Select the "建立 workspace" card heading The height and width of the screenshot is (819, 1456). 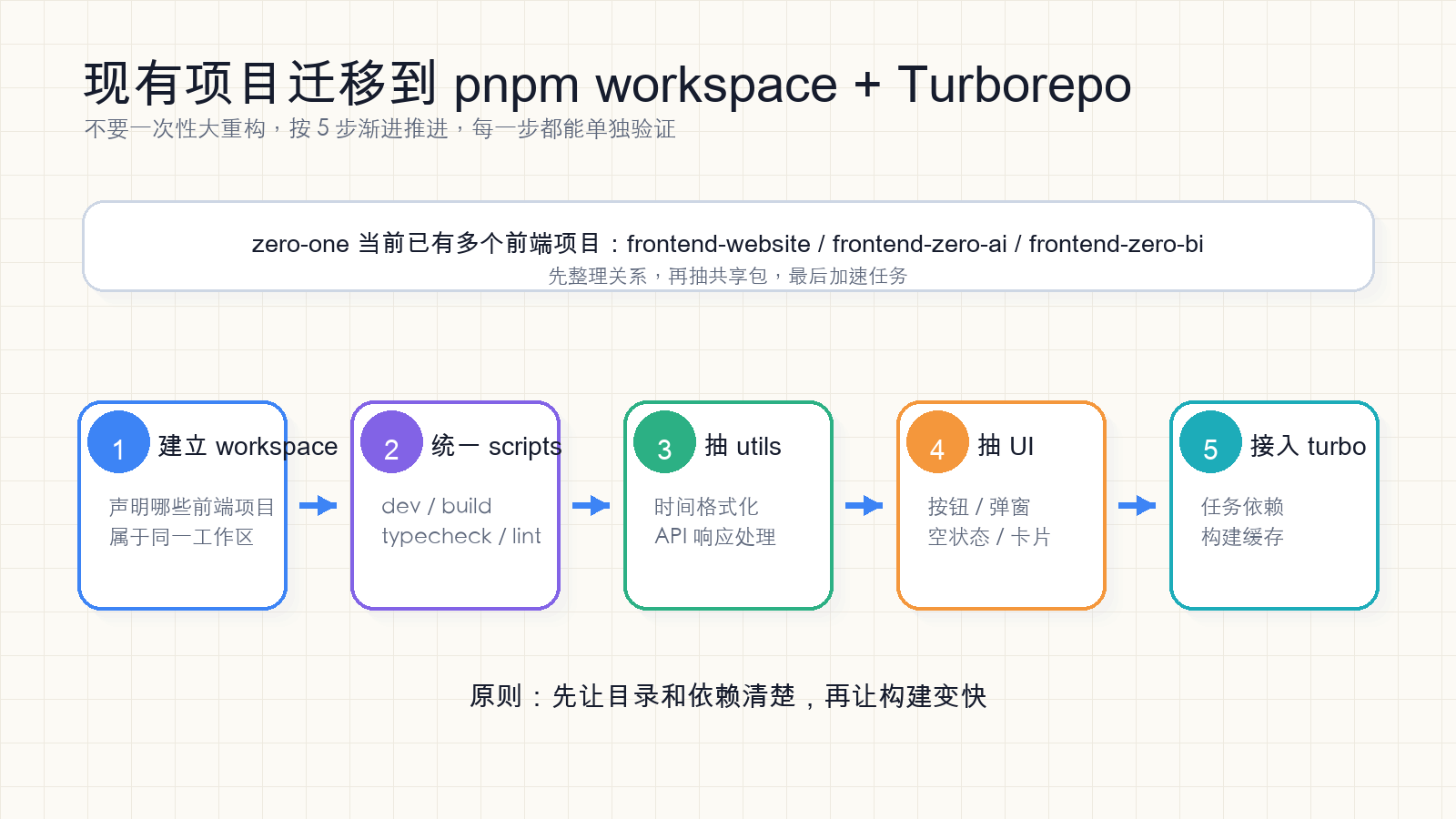point(248,446)
